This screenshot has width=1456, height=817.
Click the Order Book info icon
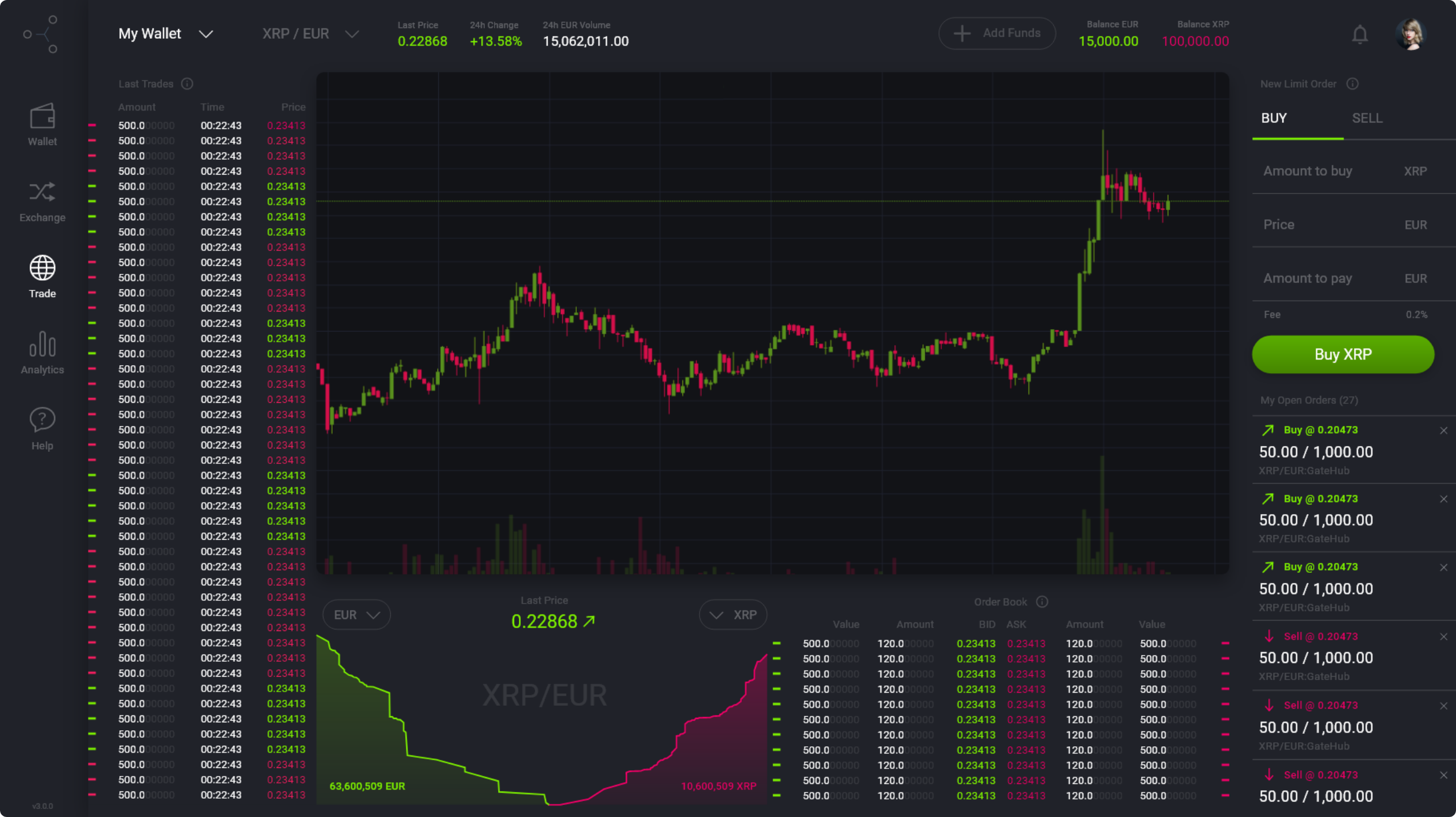tap(1042, 601)
